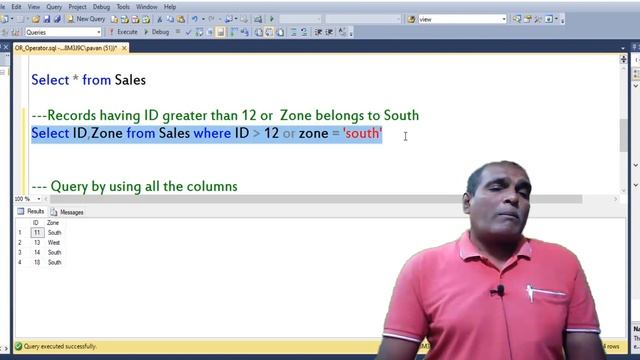The image size is (640, 360).
Task: Switch to the Messages tab
Action: tap(67, 212)
